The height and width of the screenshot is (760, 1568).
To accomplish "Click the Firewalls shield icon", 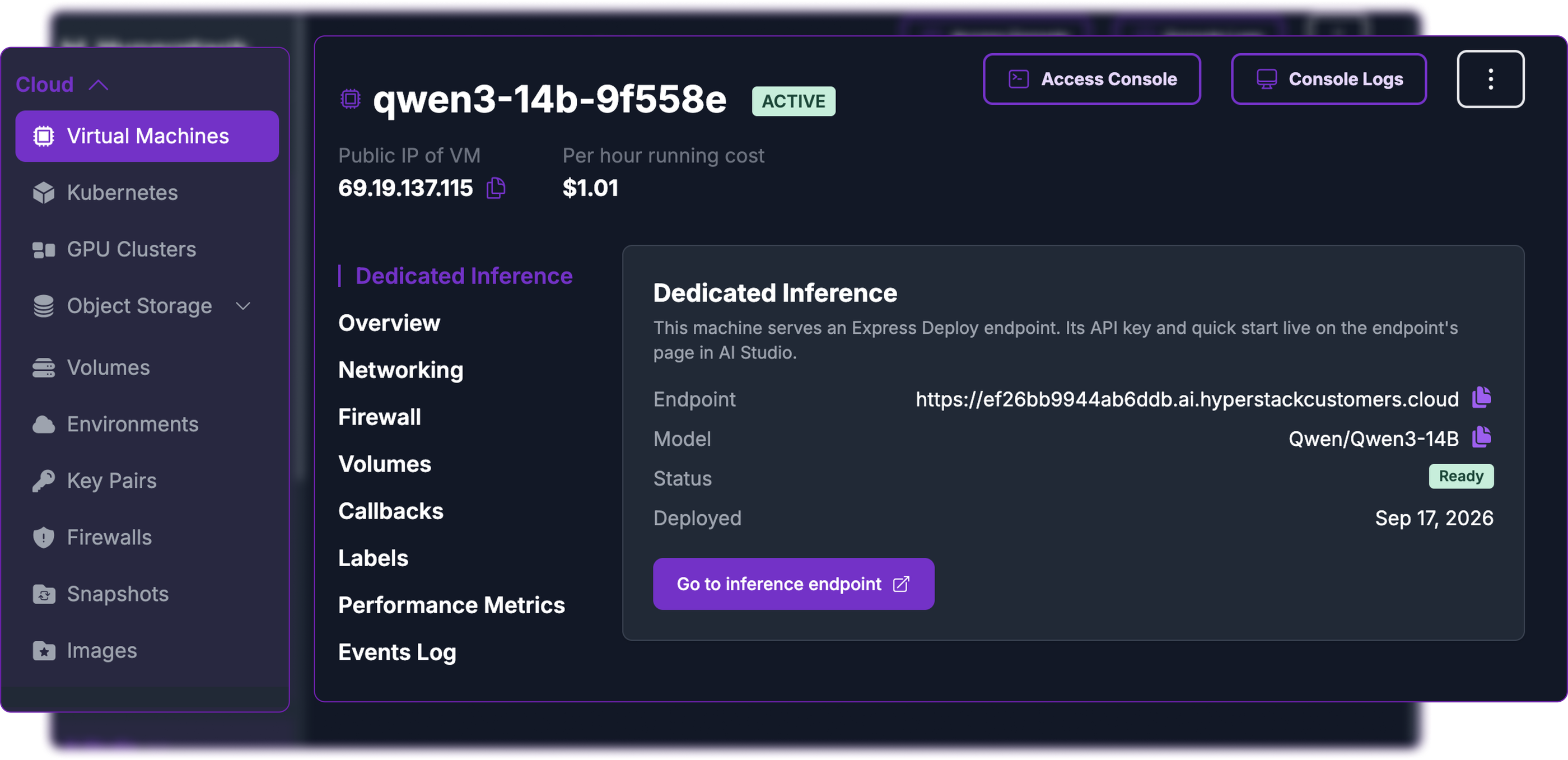I will [44, 537].
